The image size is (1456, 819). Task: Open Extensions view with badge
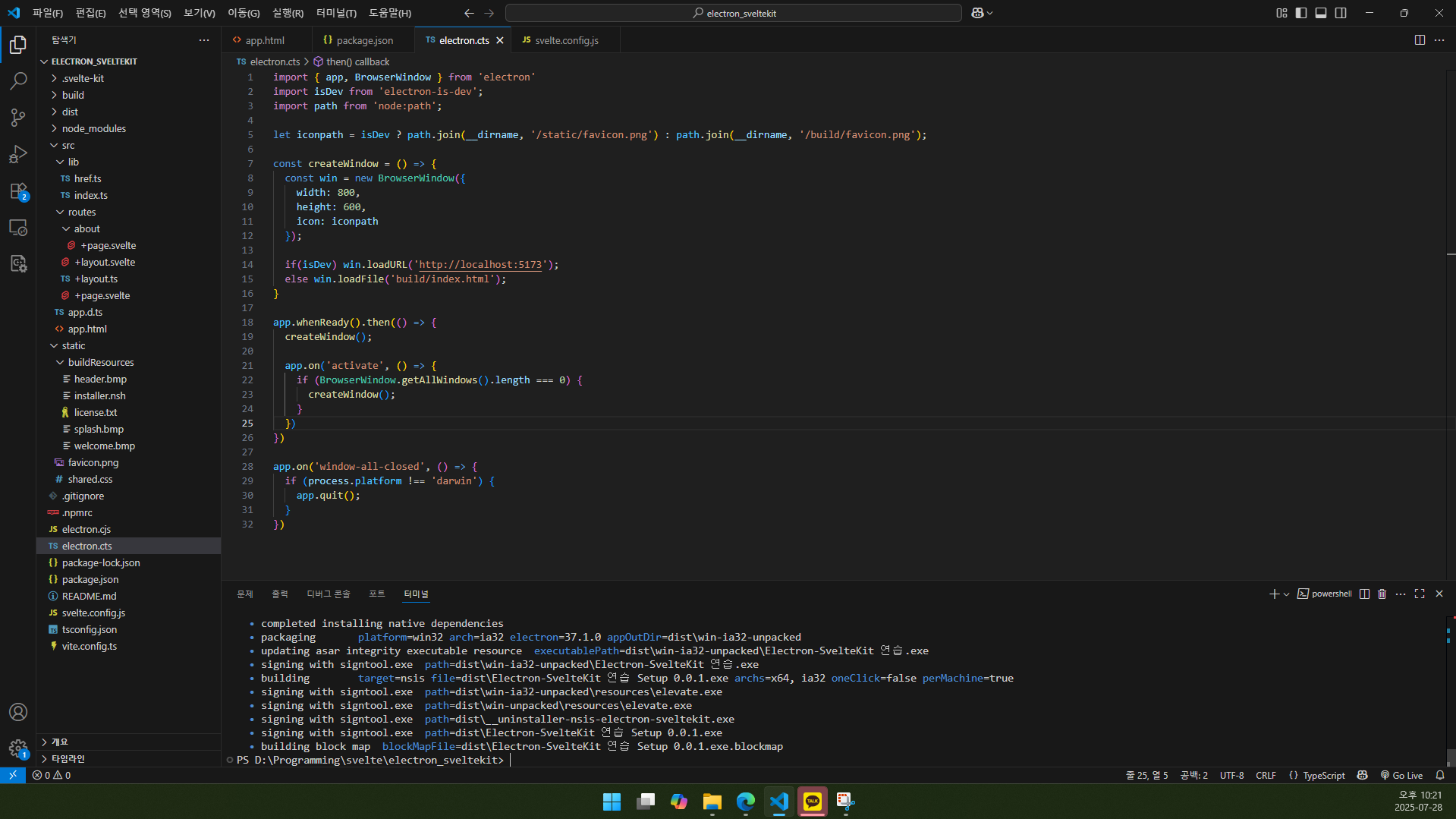(18, 191)
